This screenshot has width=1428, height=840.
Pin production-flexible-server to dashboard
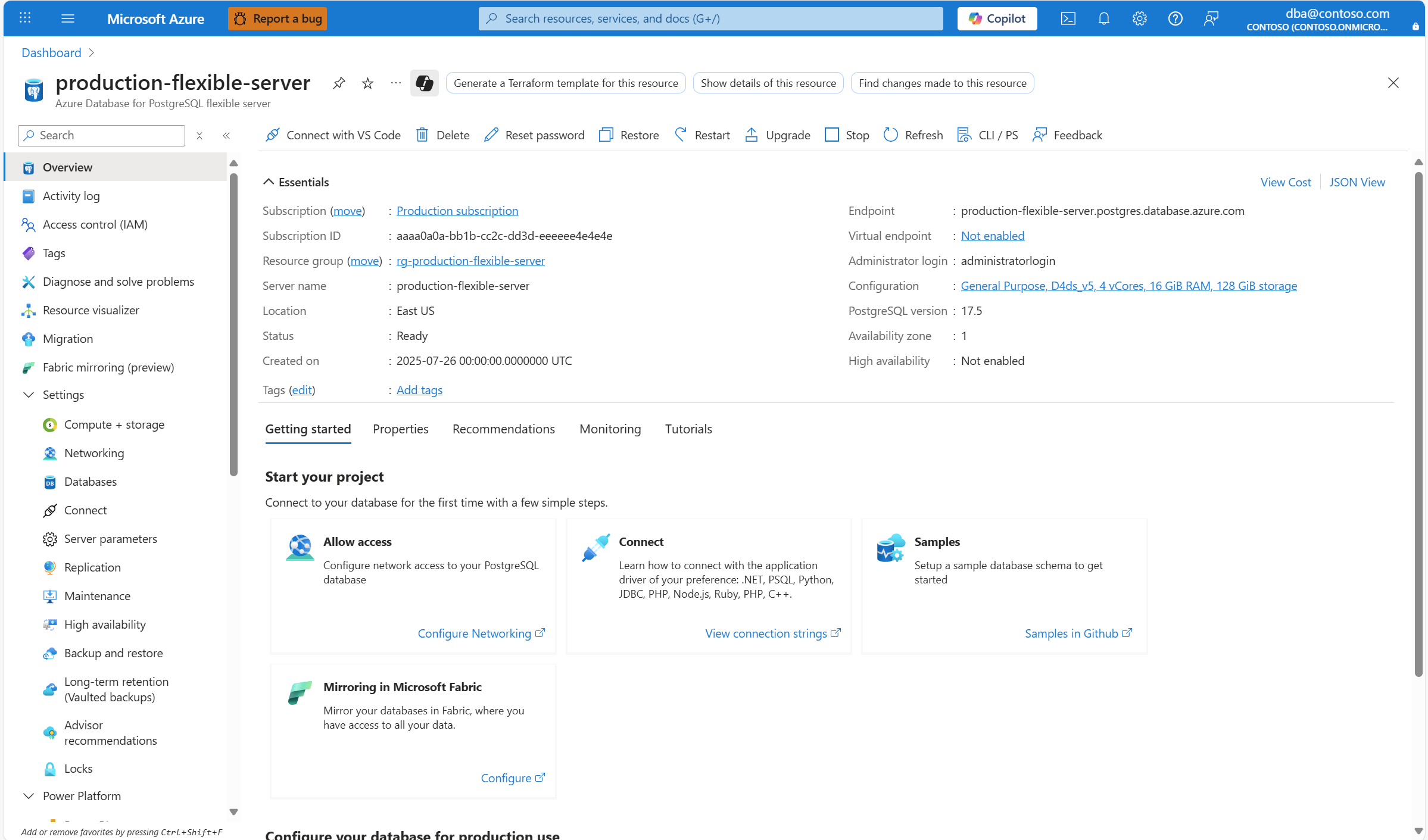338,83
